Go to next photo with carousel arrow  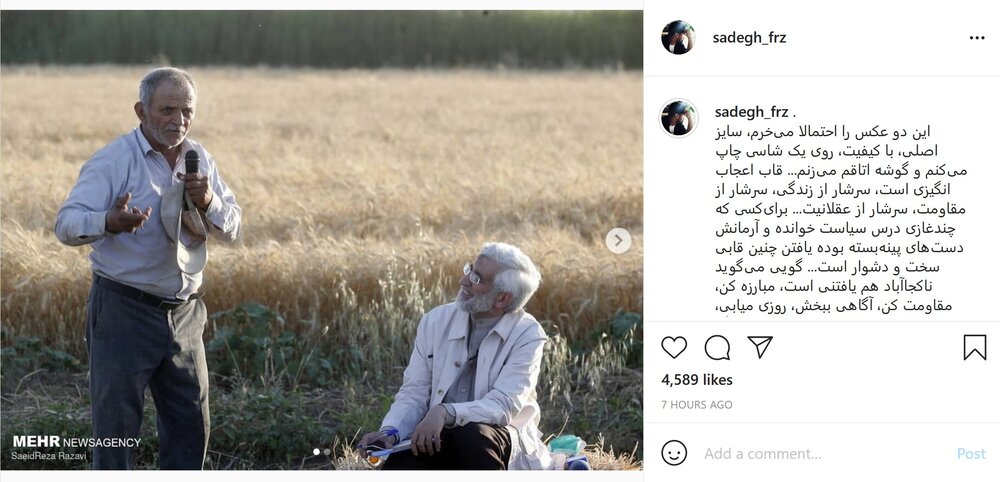click(x=618, y=240)
